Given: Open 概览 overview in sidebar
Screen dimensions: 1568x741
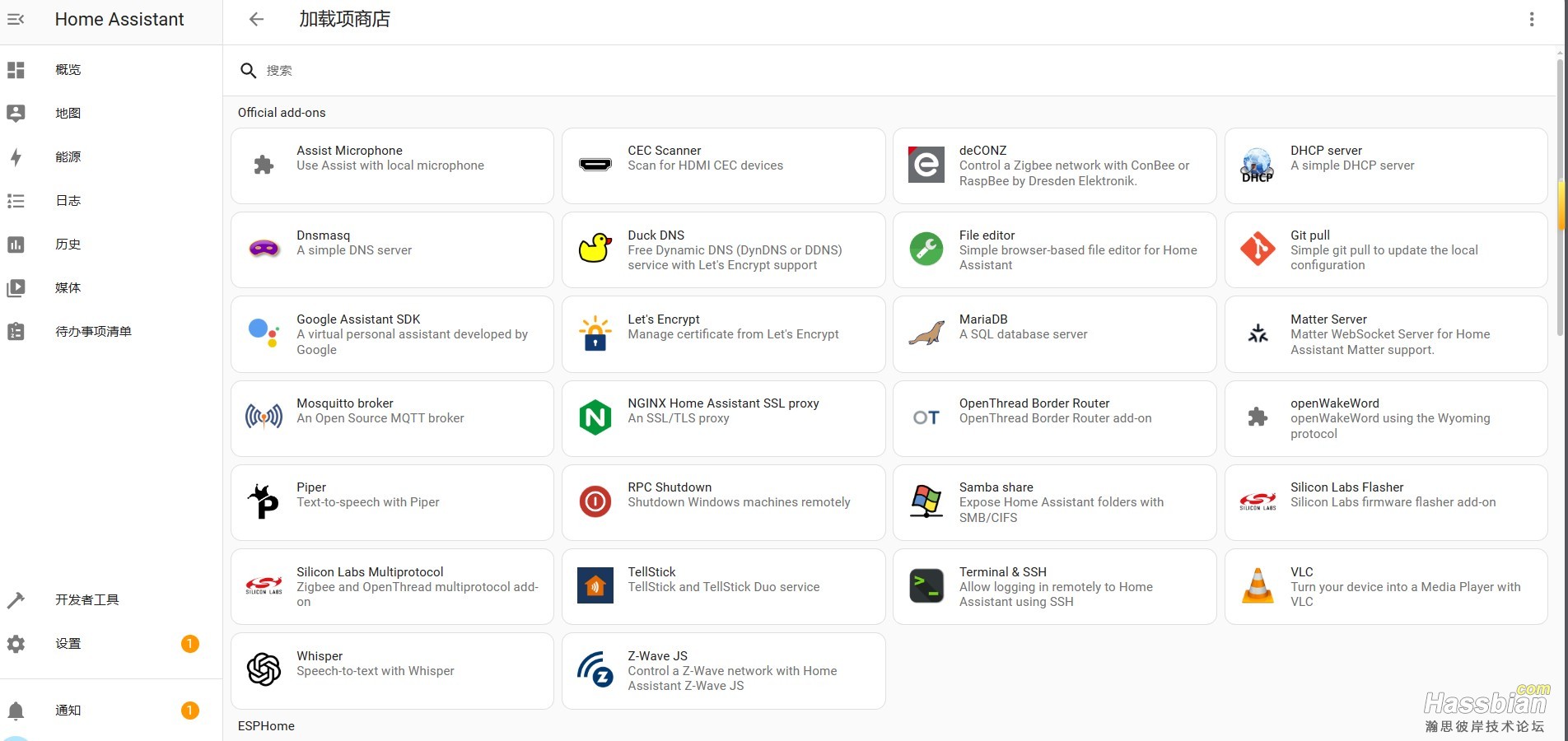Looking at the screenshot, I should click(x=111, y=70).
